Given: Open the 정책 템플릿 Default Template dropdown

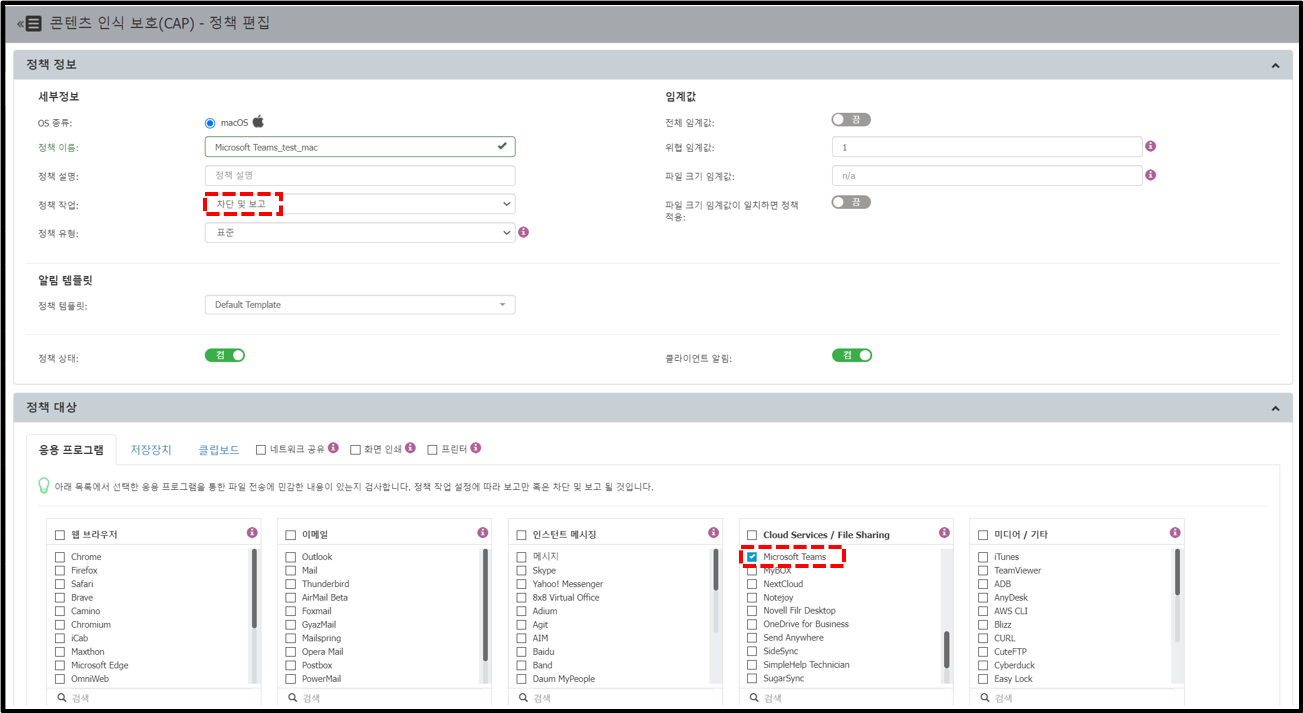Looking at the screenshot, I should [359, 305].
